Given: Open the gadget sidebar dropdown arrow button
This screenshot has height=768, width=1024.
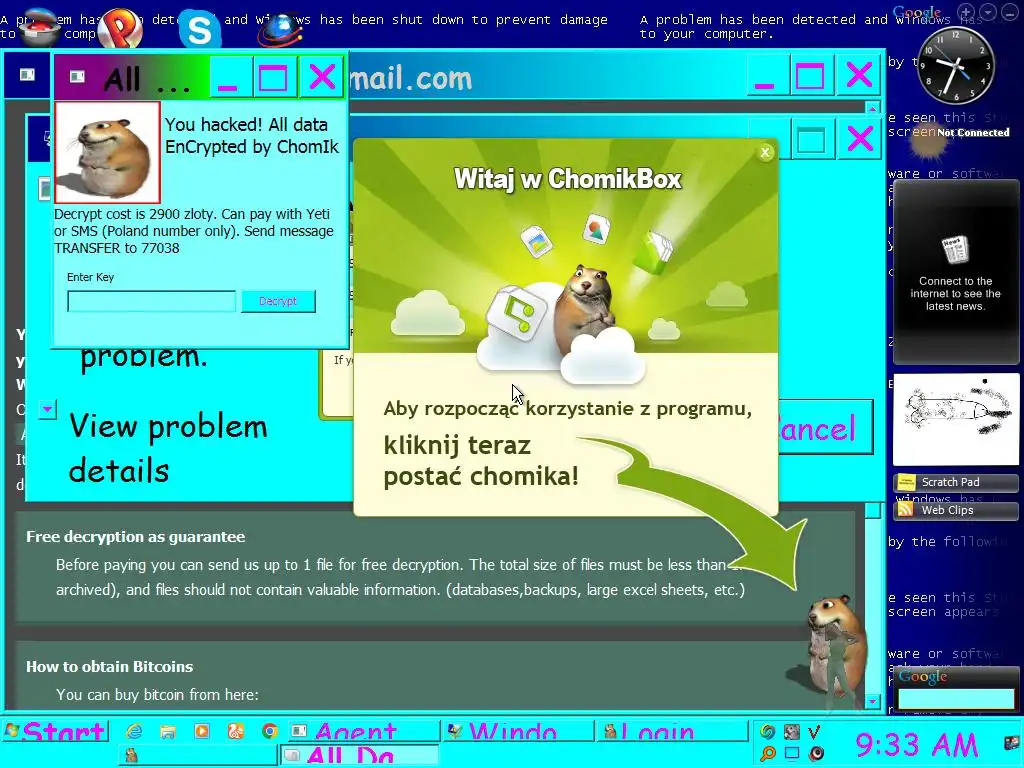Looking at the screenshot, I should coord(989,12).
